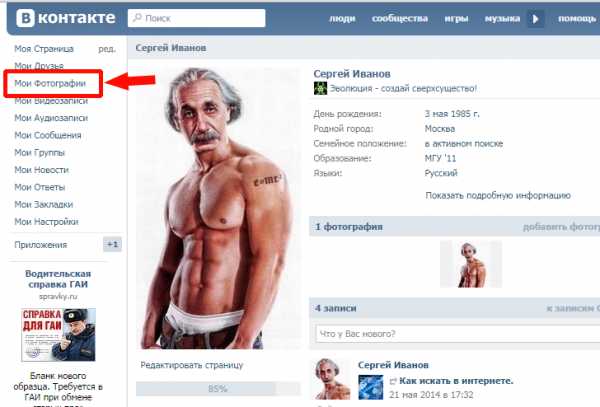Click the Как искать в интернете link
The width and height of the screenshot is (600, 407).
click(x=456, y=381)
